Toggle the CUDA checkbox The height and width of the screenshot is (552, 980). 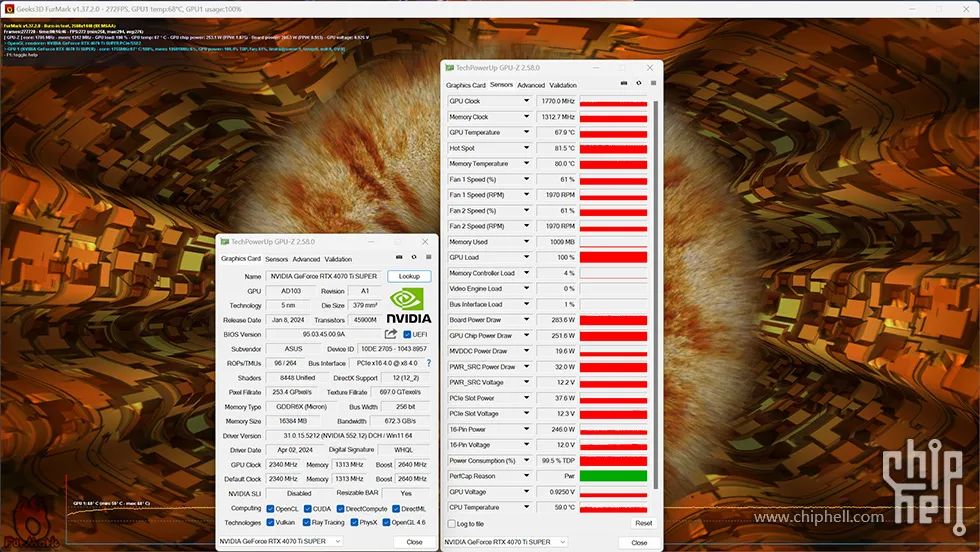pyautogui.click(x=307, y=509)
